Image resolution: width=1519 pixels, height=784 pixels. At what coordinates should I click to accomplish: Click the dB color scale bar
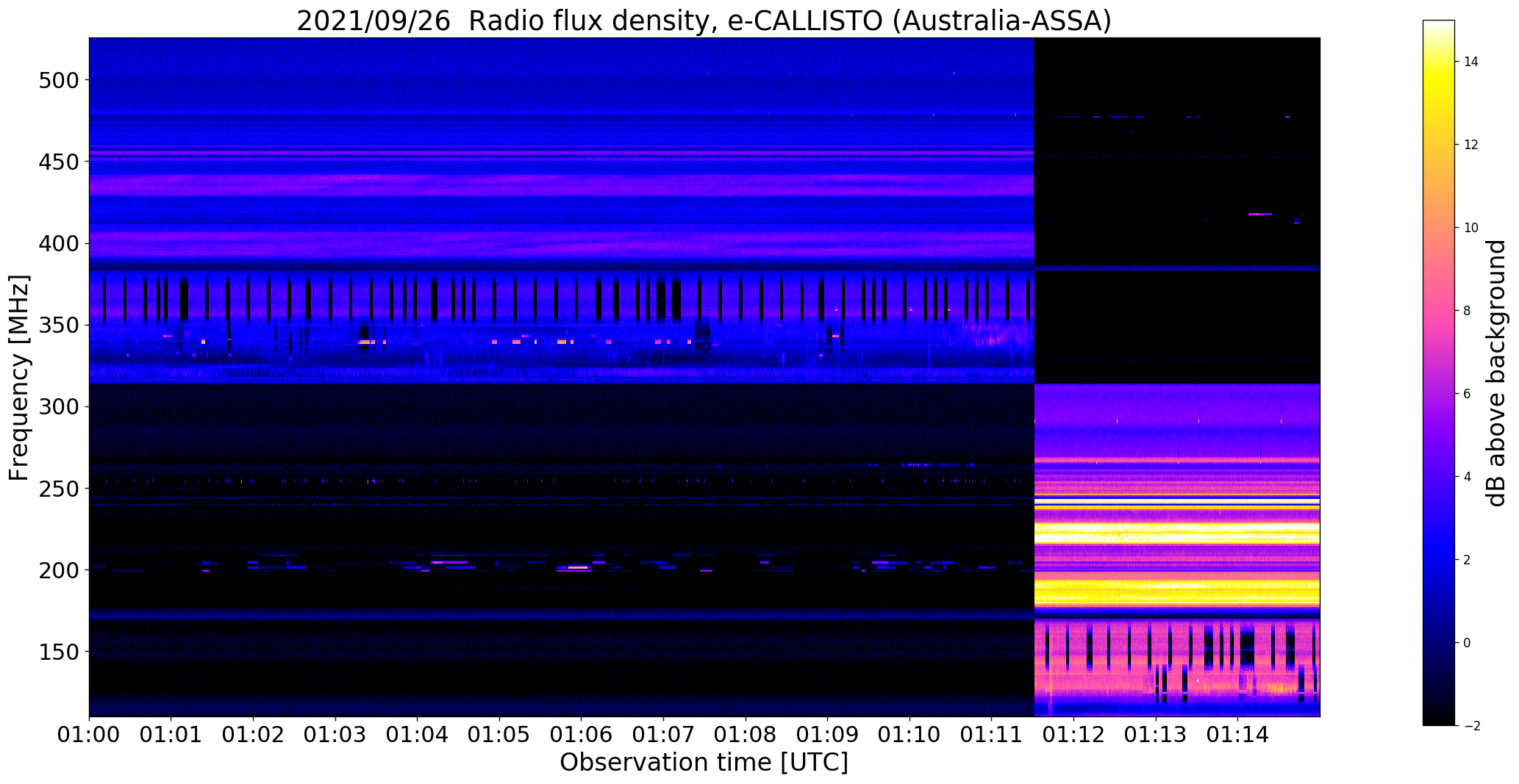(1439, 373)
